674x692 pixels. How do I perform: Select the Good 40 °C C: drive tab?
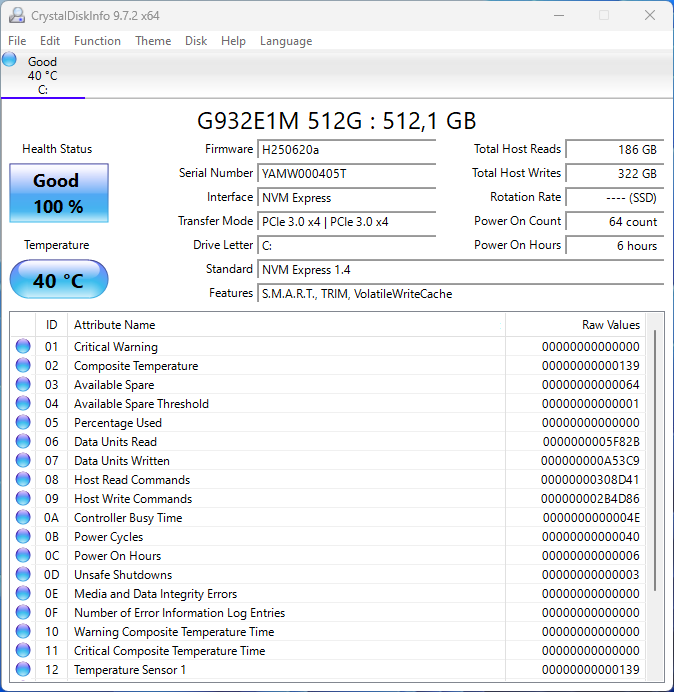coord(43,76)
